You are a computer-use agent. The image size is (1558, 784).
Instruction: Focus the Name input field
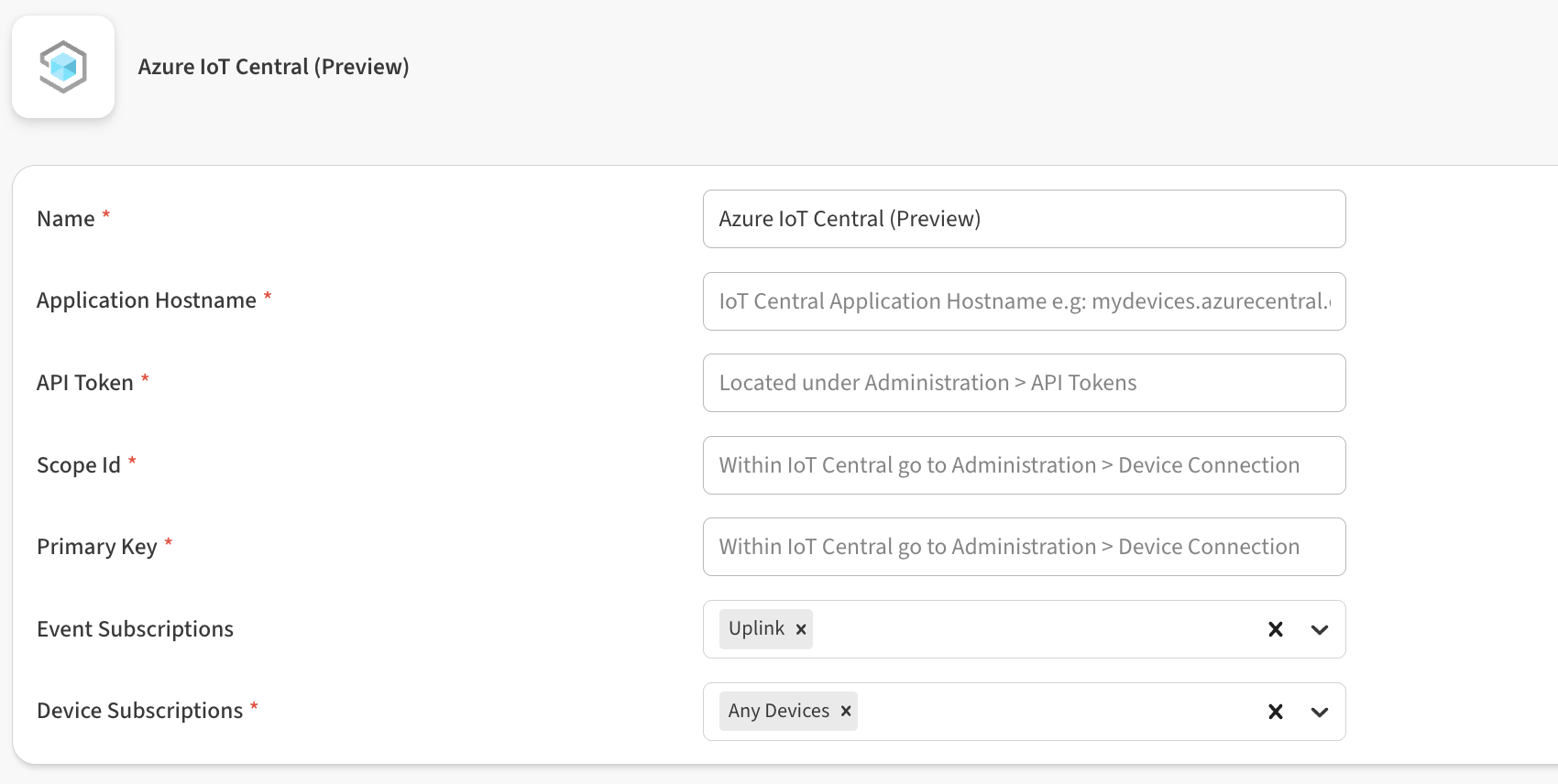[1024, 219]
